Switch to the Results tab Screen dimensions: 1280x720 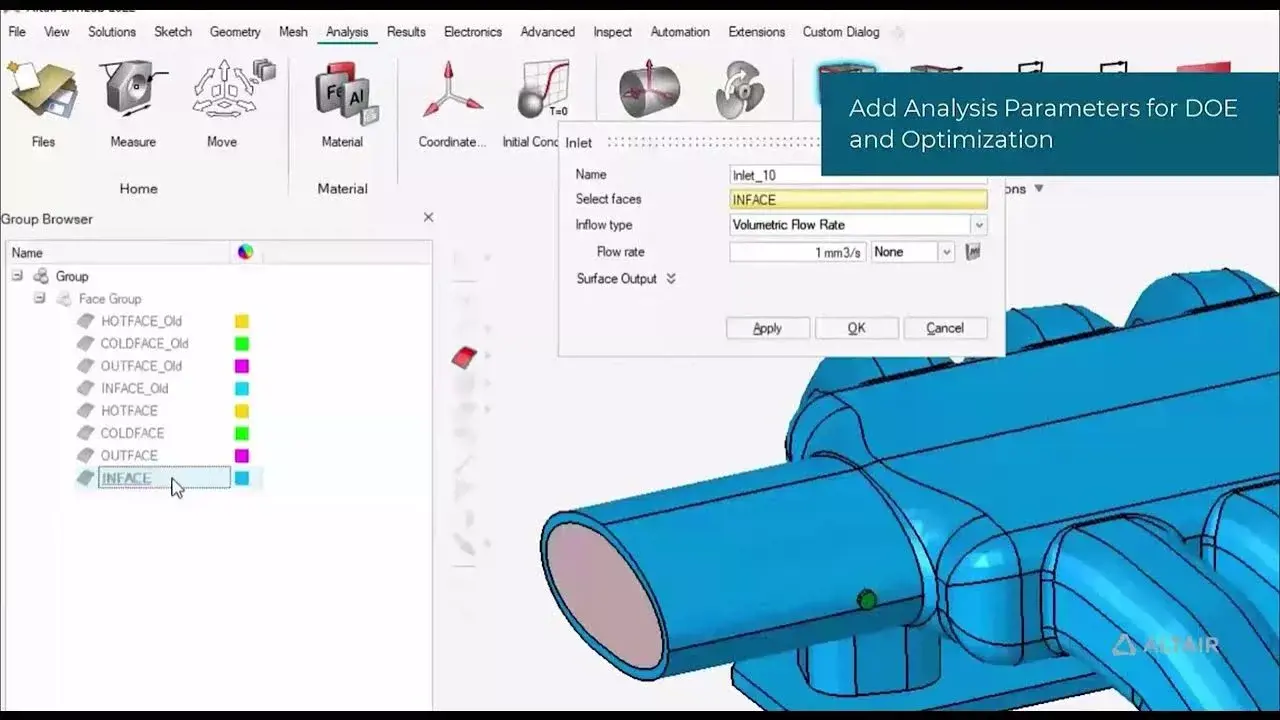coord(406,32)
